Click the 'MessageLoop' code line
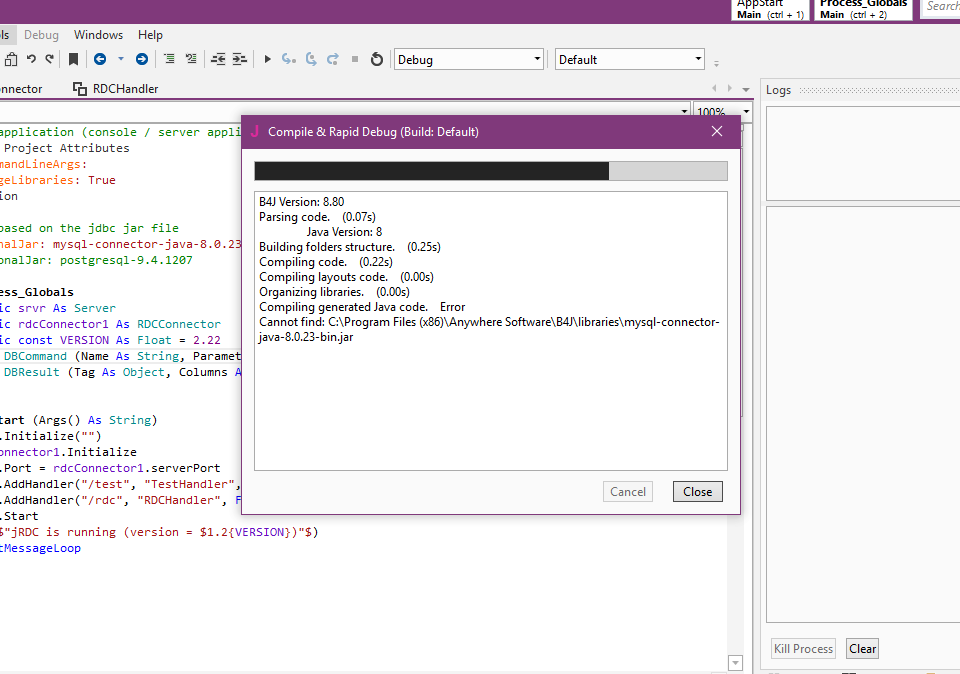 point(40,548)
